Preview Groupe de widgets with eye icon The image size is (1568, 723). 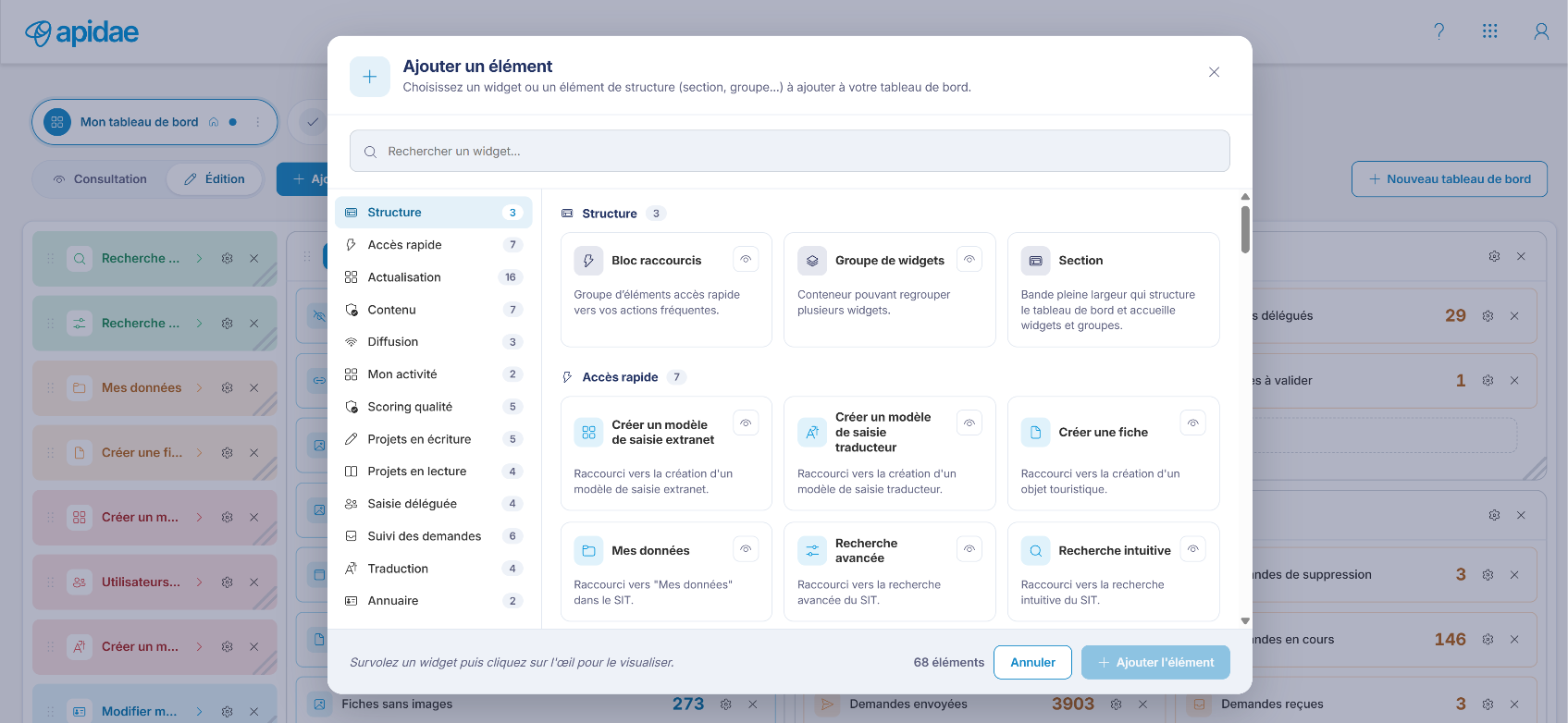coord(969,259)
